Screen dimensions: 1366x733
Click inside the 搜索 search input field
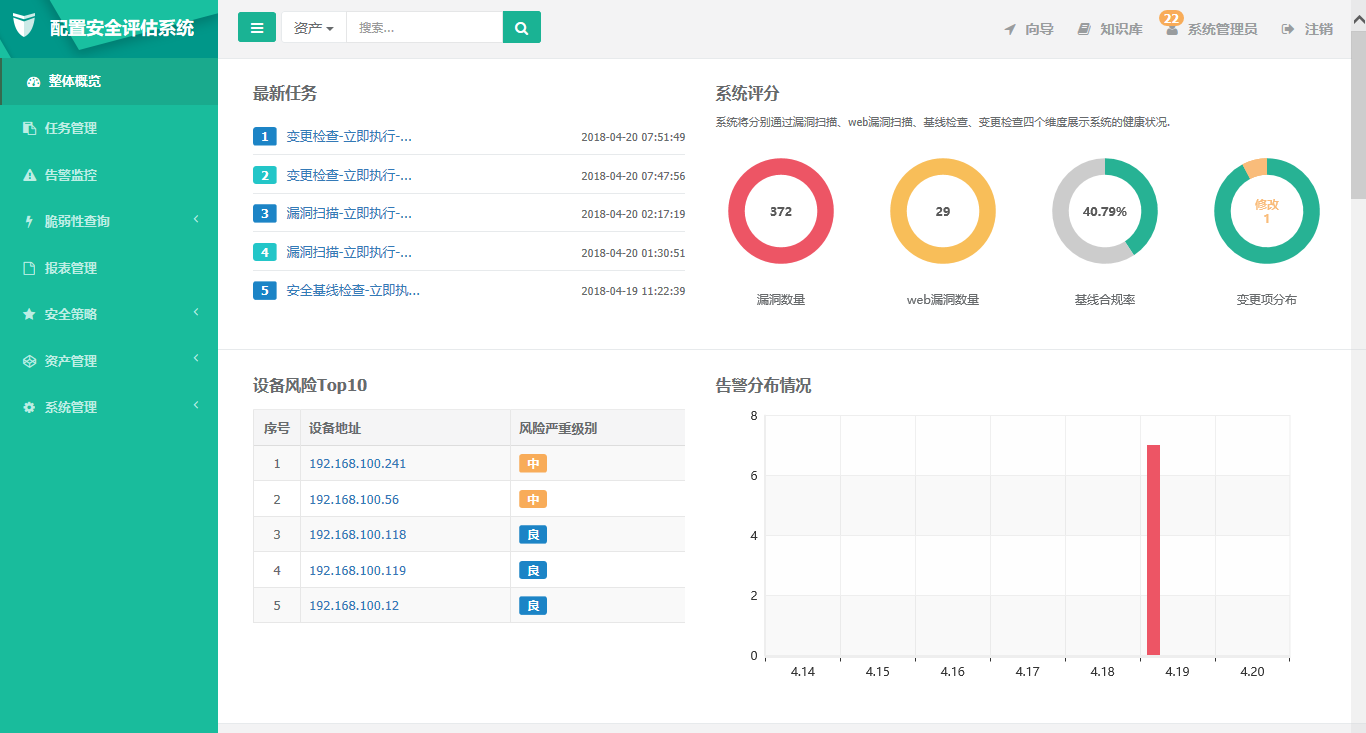tap(424, 28)
